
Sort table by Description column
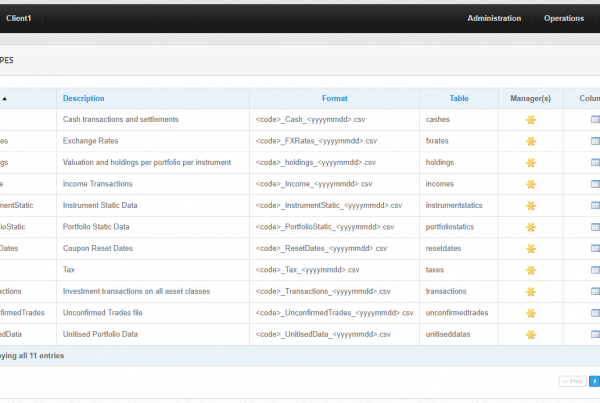click(83, 98)
